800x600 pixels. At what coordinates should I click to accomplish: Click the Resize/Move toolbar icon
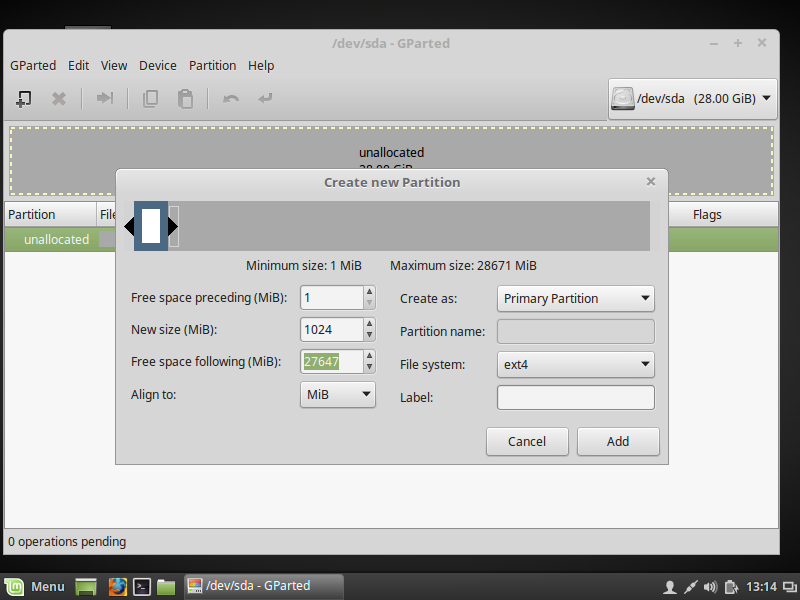point(105,98)
